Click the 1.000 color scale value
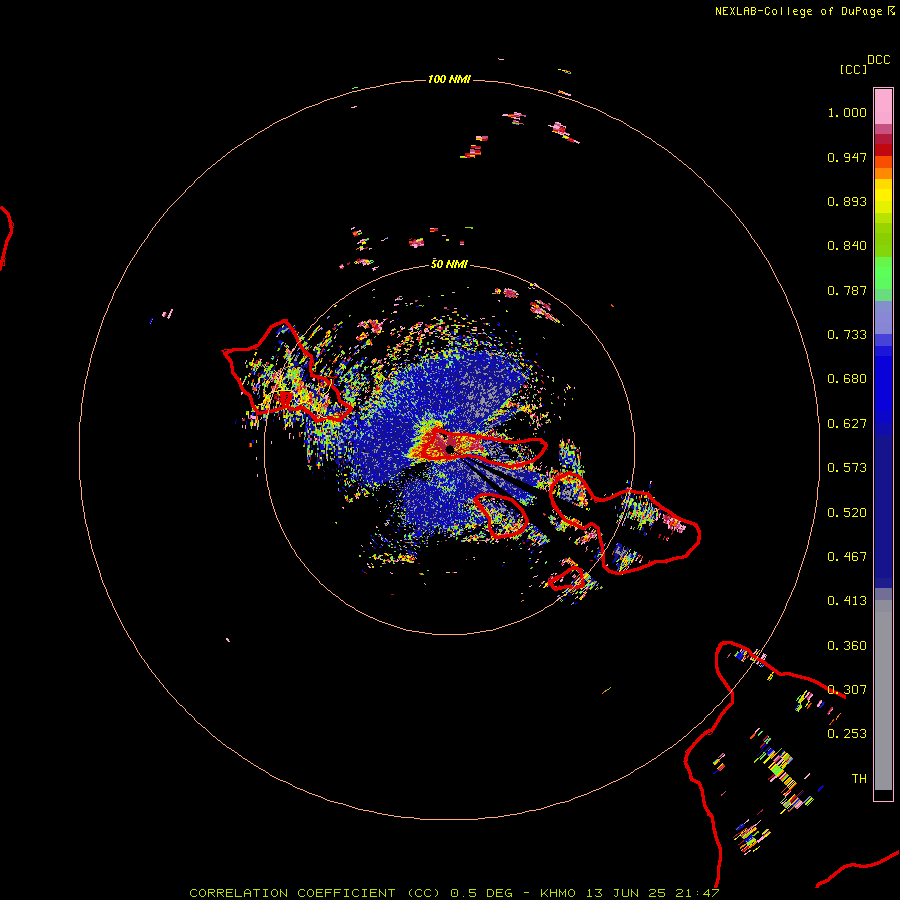900x900 pixels. (x=847, y=112)
